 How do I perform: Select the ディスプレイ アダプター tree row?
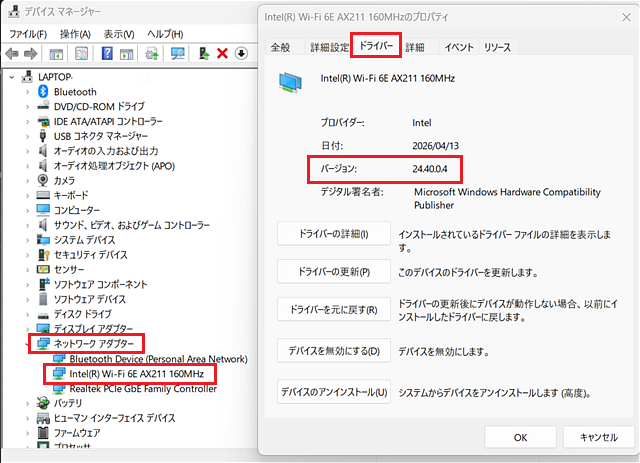click(x=85, y=329)
